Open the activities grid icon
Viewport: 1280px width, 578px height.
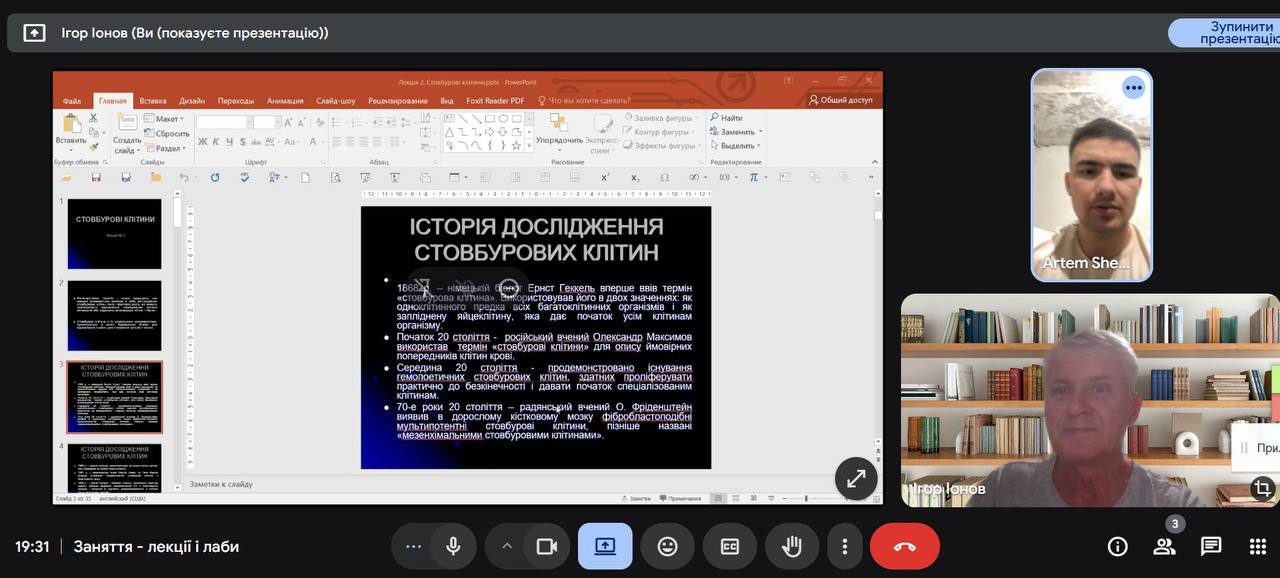pos(1258,546)
